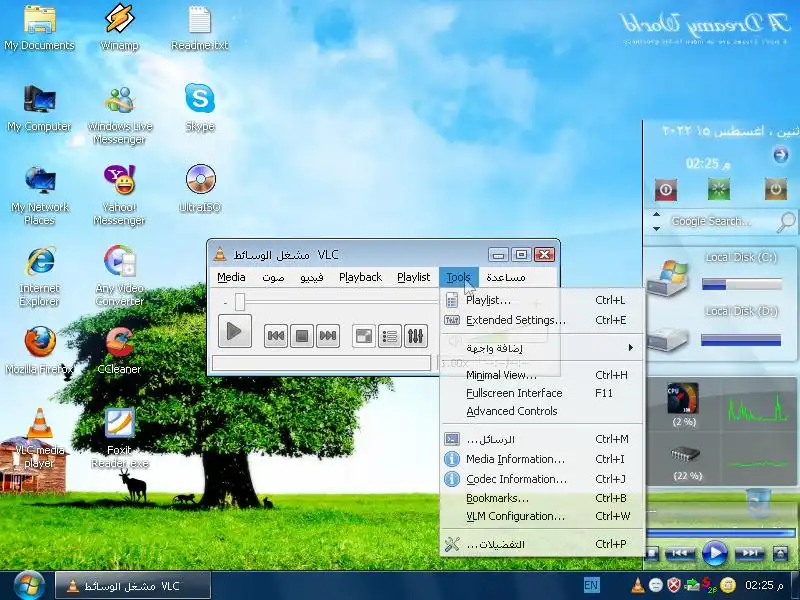The height and width of the screenshot is (600, 800).
Task: Click the sidebar search magnifier icon
Action: [786, 222]
